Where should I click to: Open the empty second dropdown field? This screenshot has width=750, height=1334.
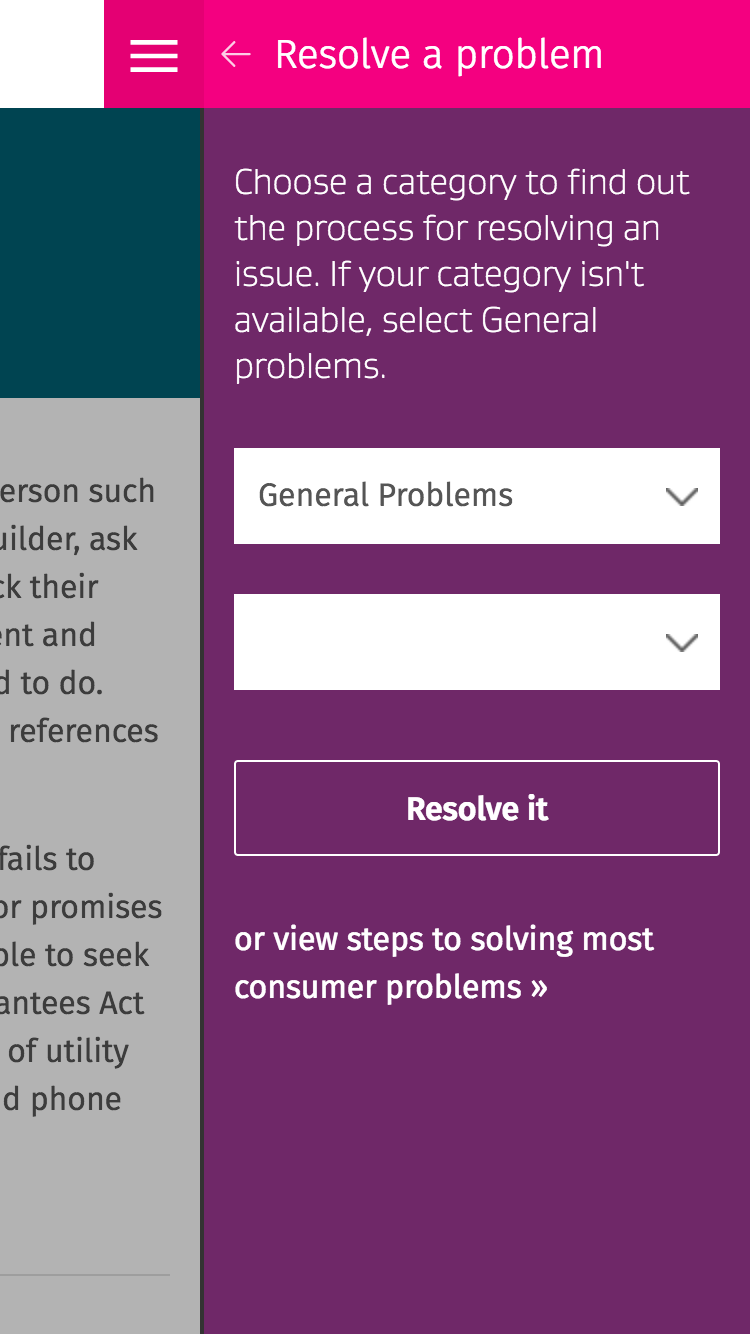point(450,642)
